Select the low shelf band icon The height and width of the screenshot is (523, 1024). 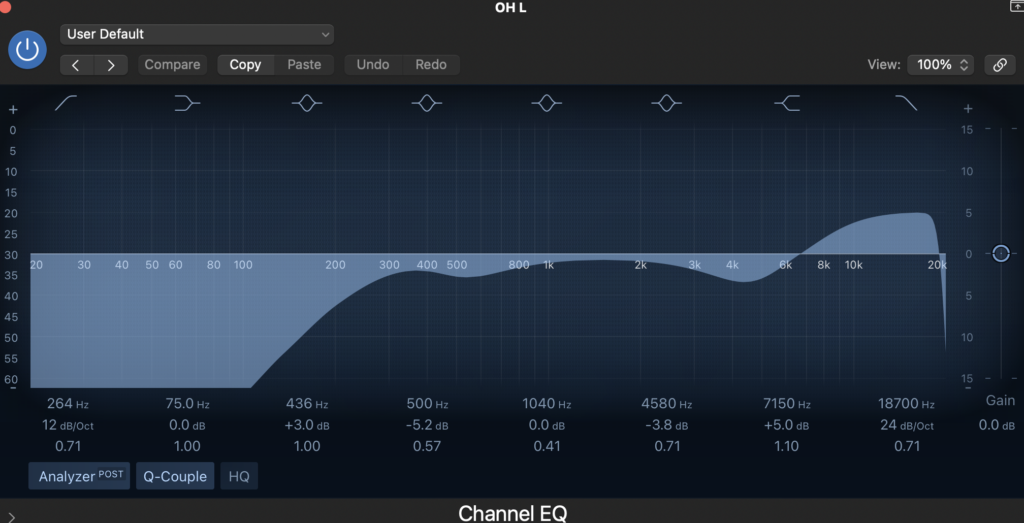tap(187, 103)
